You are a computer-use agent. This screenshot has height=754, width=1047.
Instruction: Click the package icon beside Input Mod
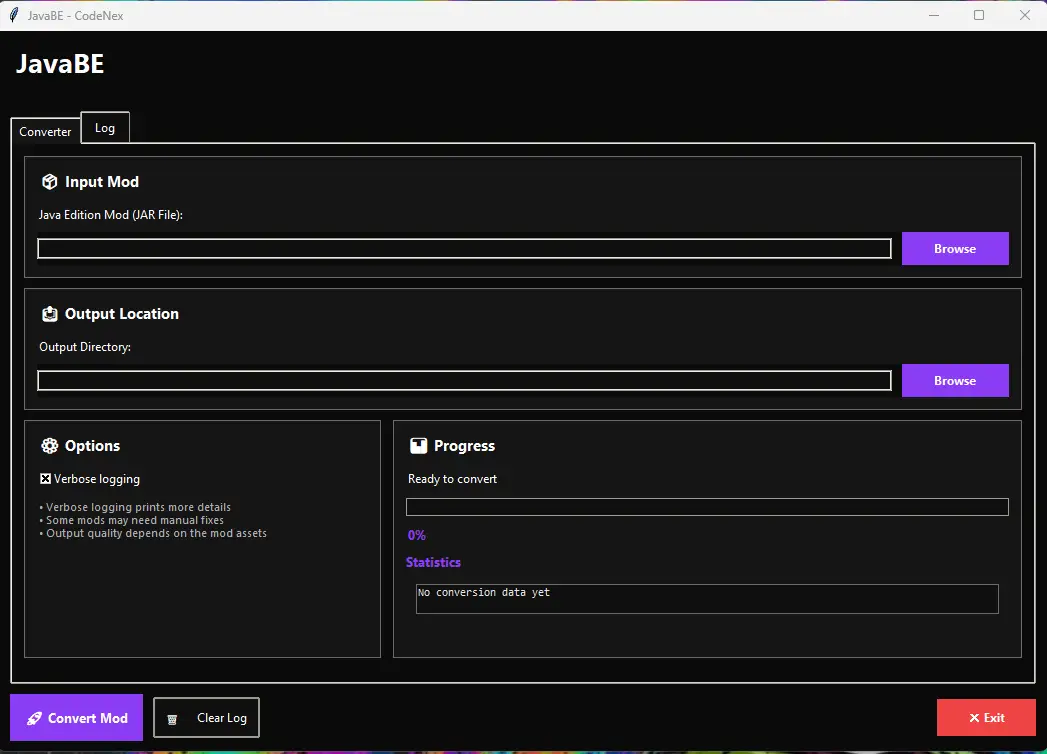[49, 182]
